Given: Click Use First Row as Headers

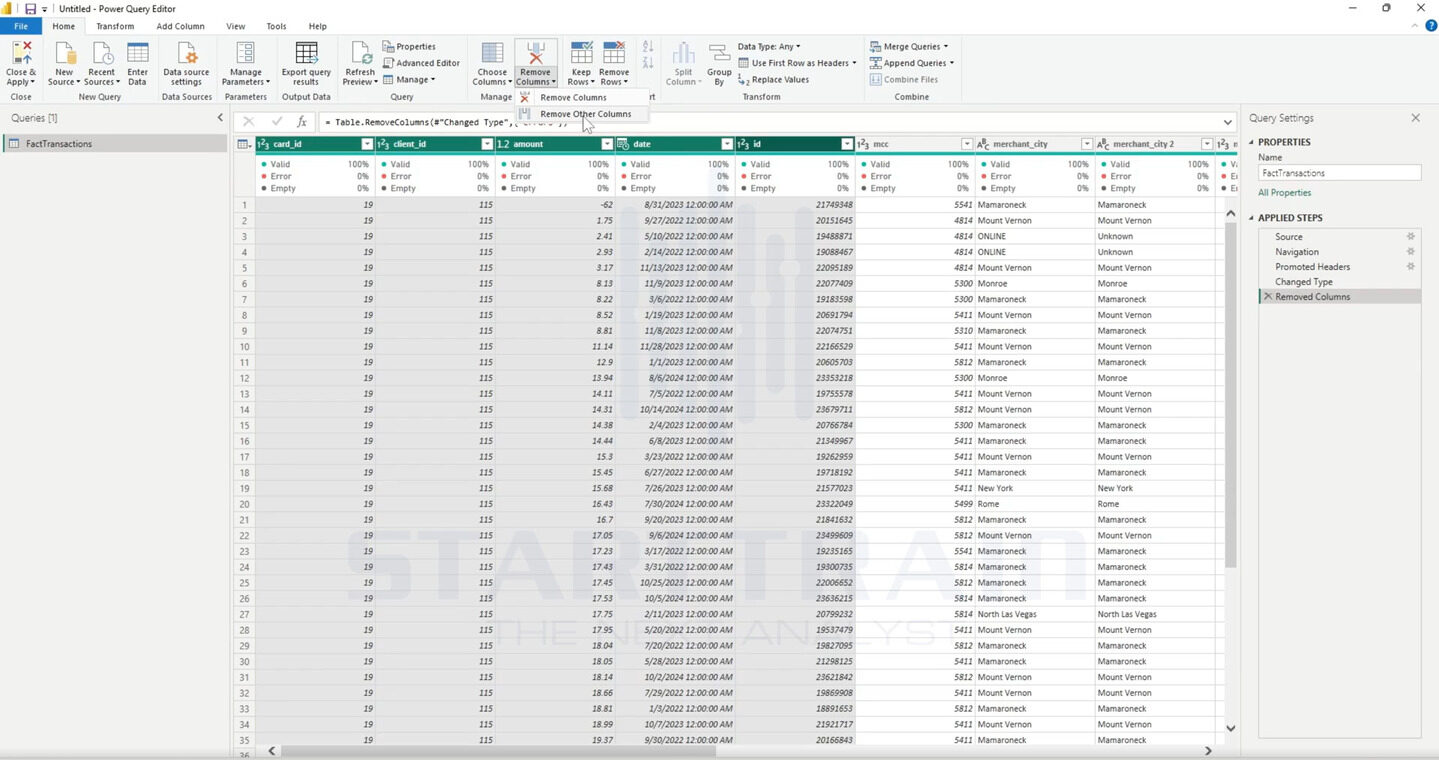Looking at the screenshot, I should 797,63.
